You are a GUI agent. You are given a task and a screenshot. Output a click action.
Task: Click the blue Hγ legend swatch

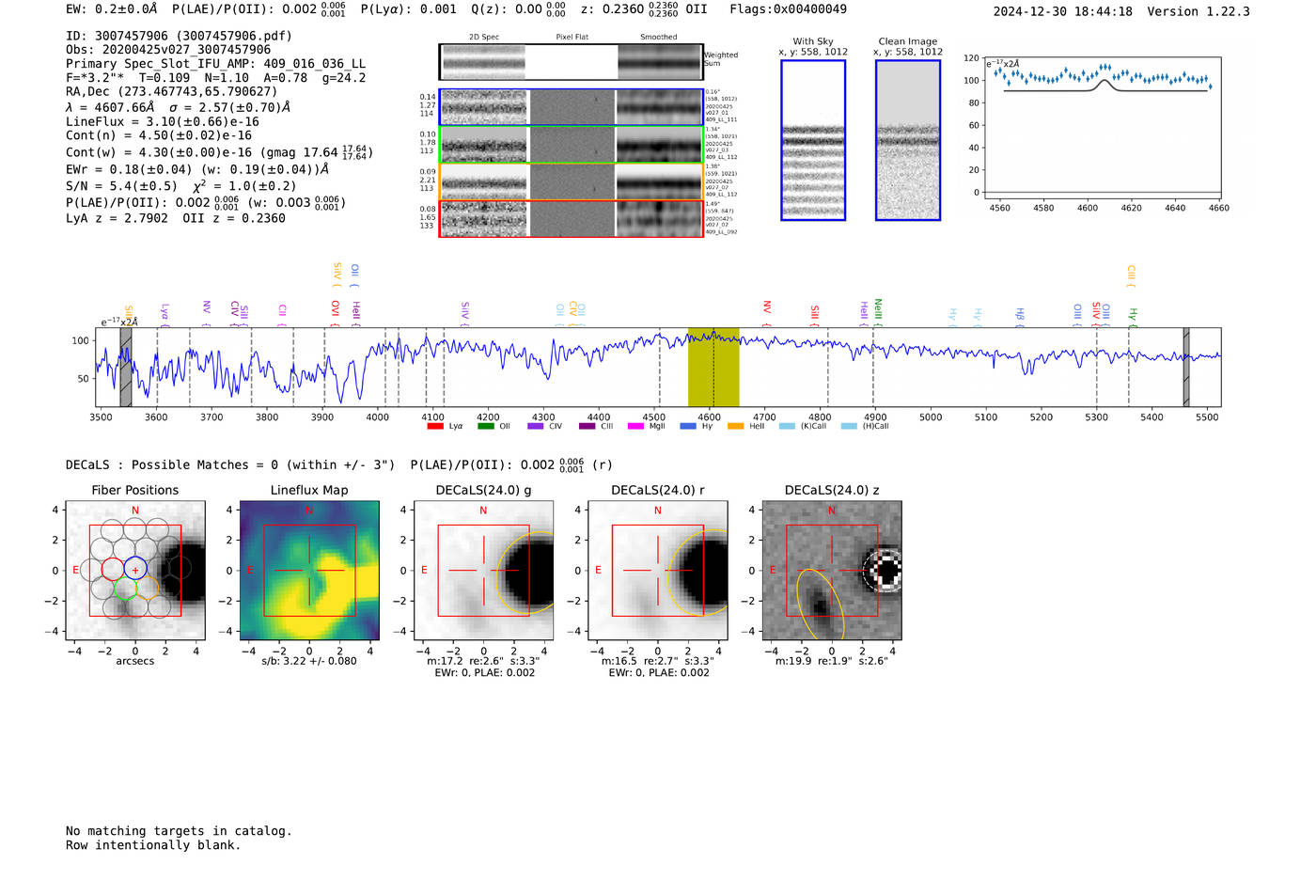pos(688,426)
